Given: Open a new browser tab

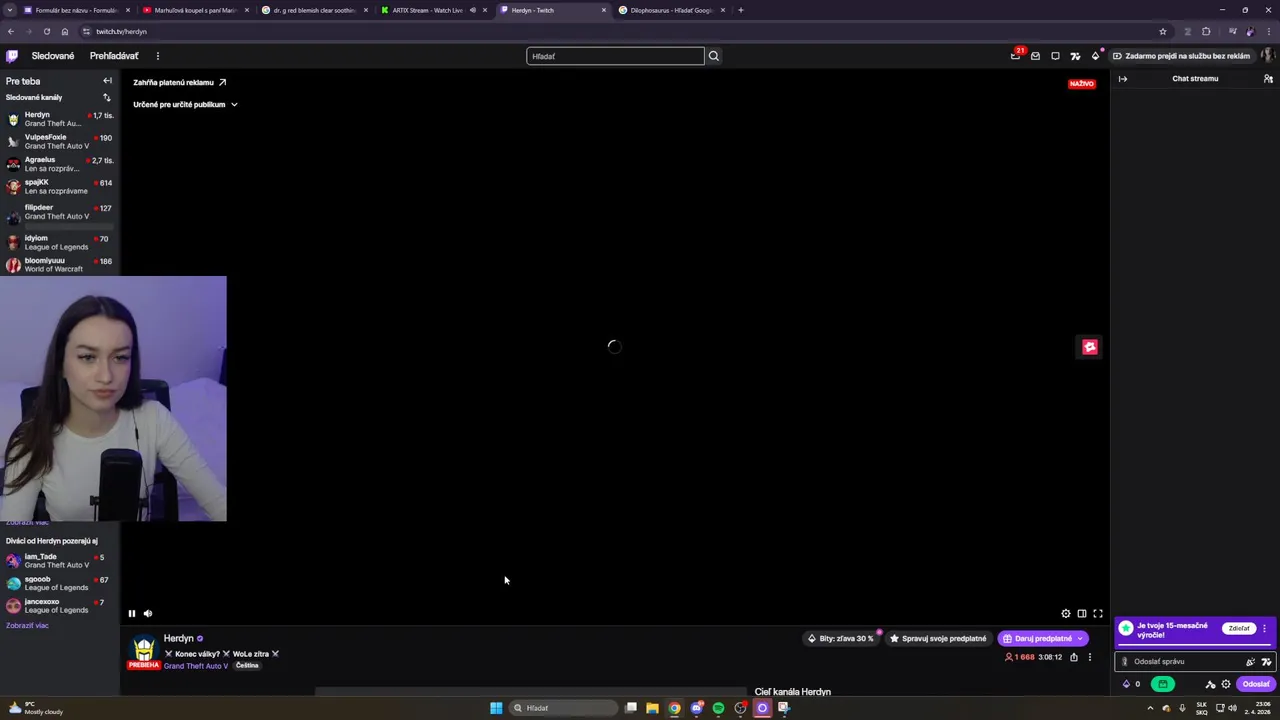Looking at the screenshot, I should click(740, 10).
